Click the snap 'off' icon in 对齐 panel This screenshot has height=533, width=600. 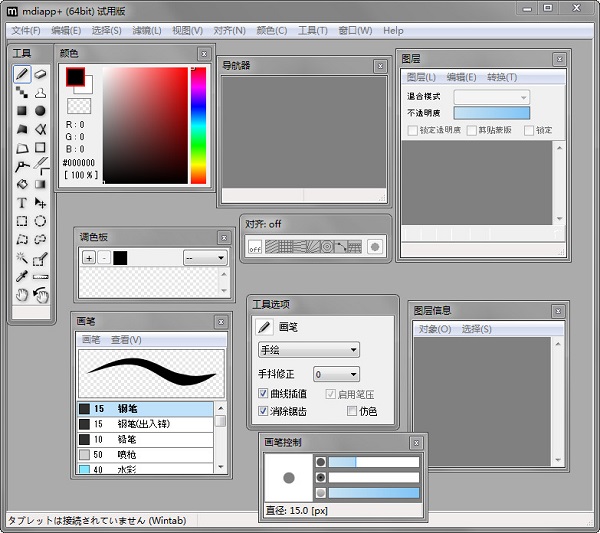254,246
